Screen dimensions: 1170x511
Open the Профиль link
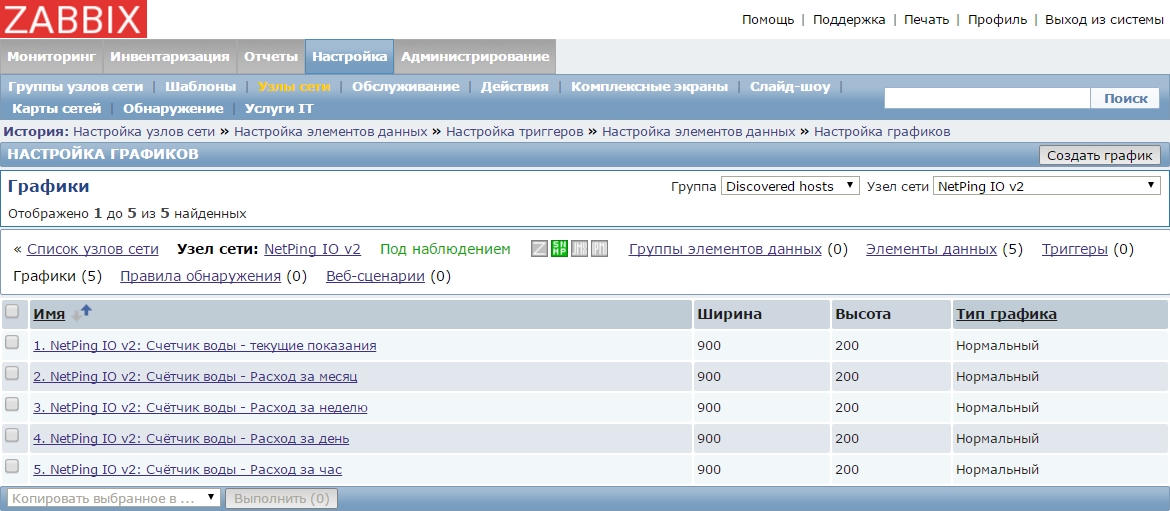pos(998,19)
